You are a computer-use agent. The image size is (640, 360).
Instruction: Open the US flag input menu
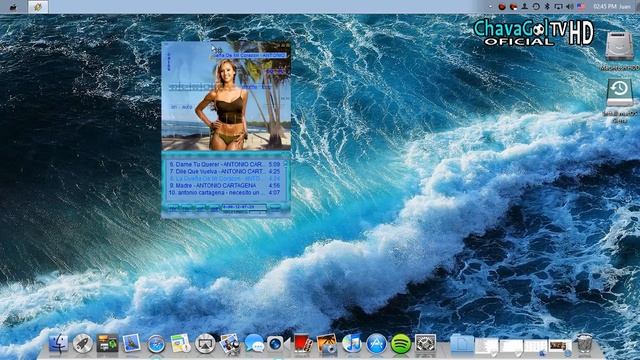pos(581,7)
